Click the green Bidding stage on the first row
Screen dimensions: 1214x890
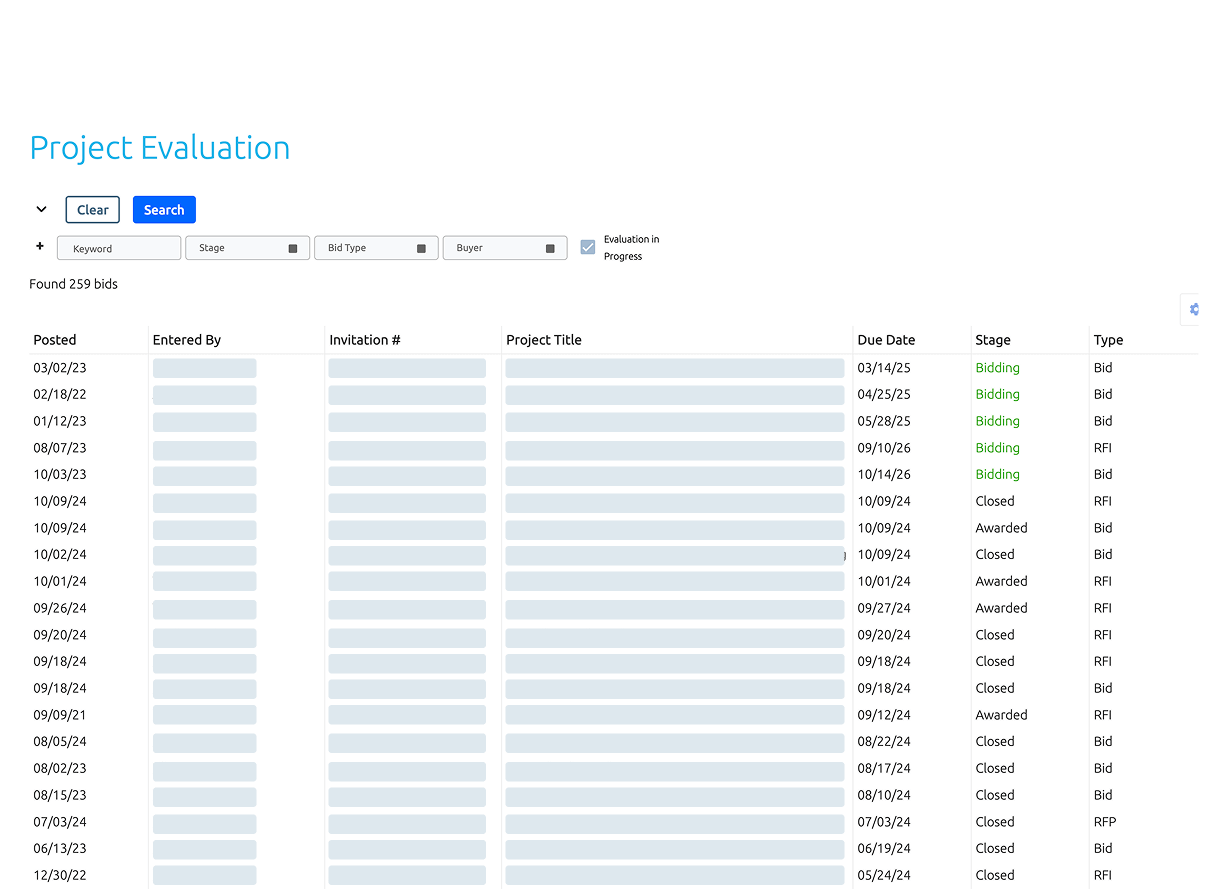[x=997, y=367]
